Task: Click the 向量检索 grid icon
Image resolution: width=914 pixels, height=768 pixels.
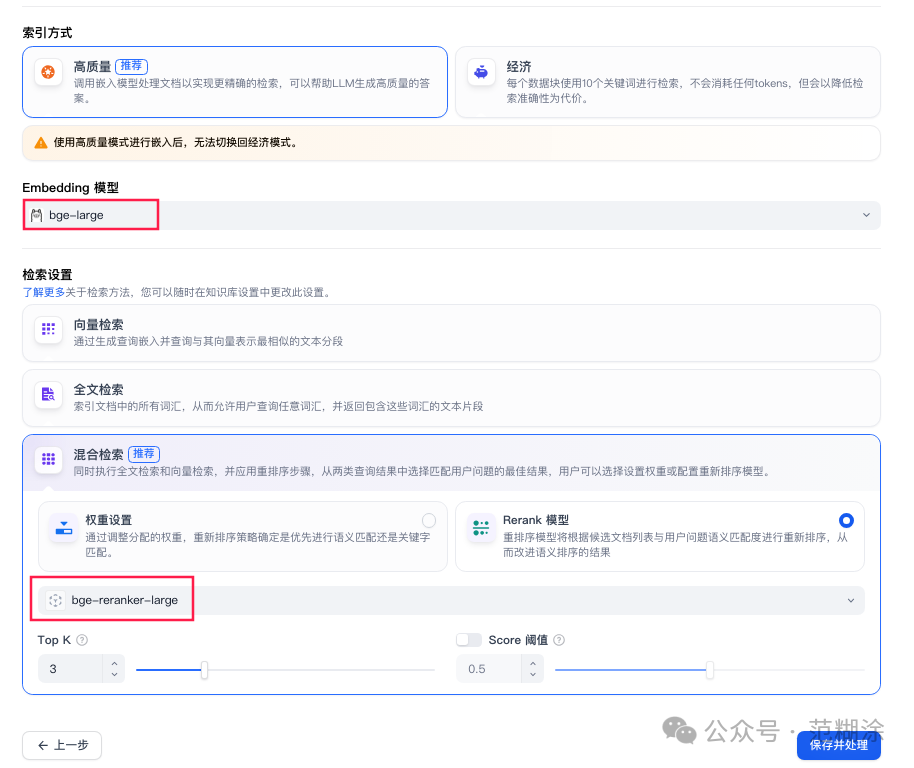Action: click(x=48, y=330)
